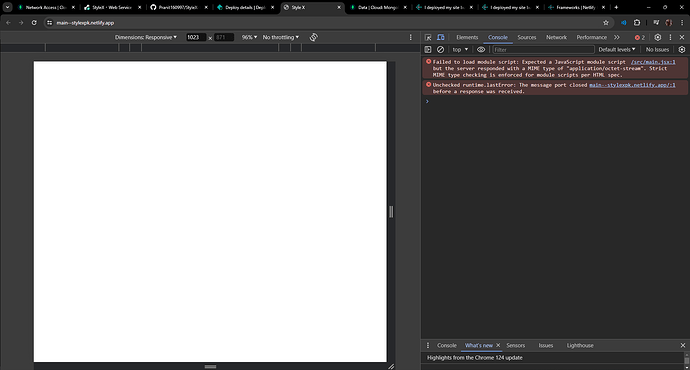The height and width of the screenshot is (370, 690).
Task: Click the blue speaker extension icon
Action: [624, 23]
